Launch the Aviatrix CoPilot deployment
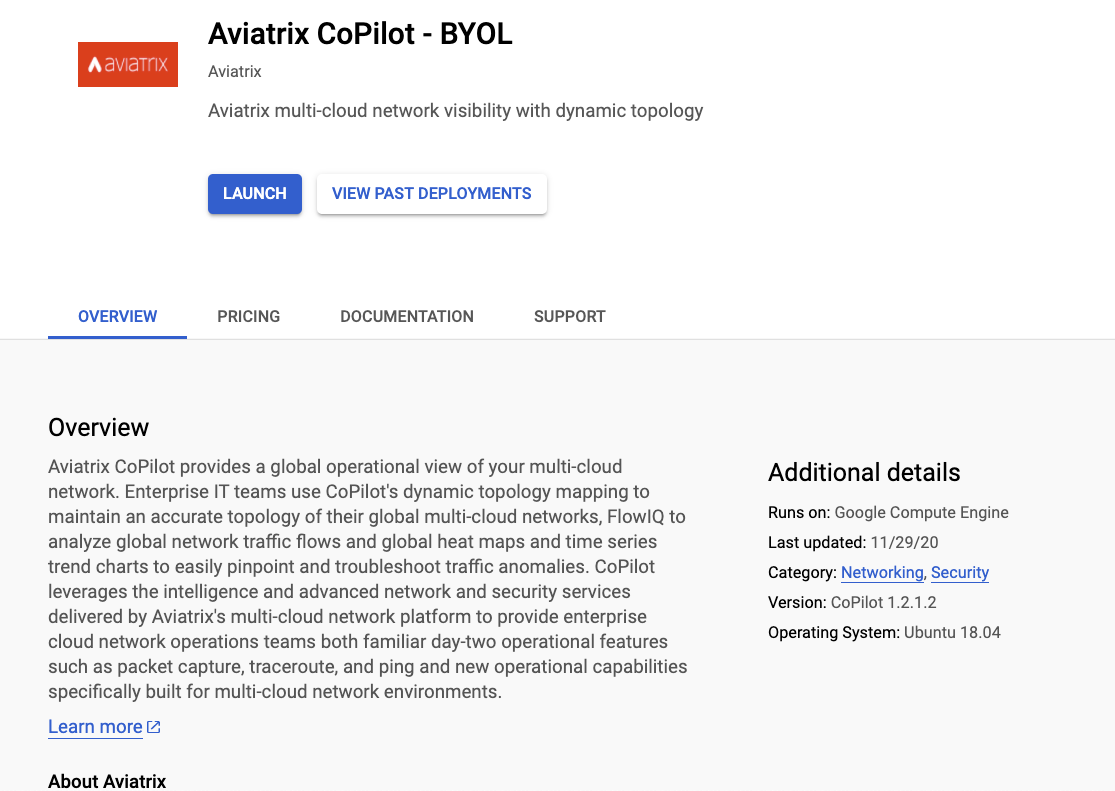The height and width of the screenshot is (791, 1115). pos(254,193)
